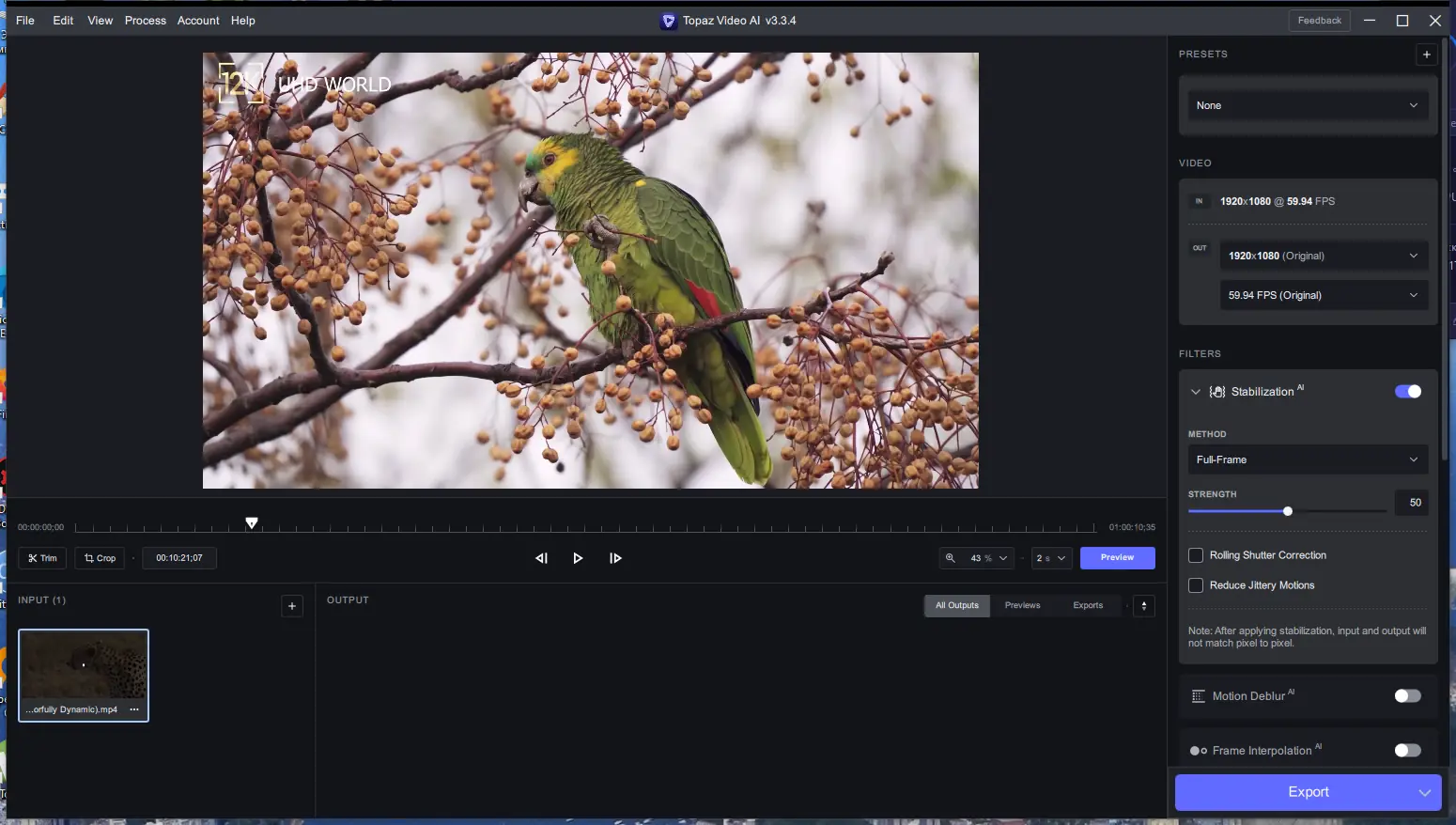Step back one frame
This screenshot has height=825, width=1456.
click(x=541, y=558)
